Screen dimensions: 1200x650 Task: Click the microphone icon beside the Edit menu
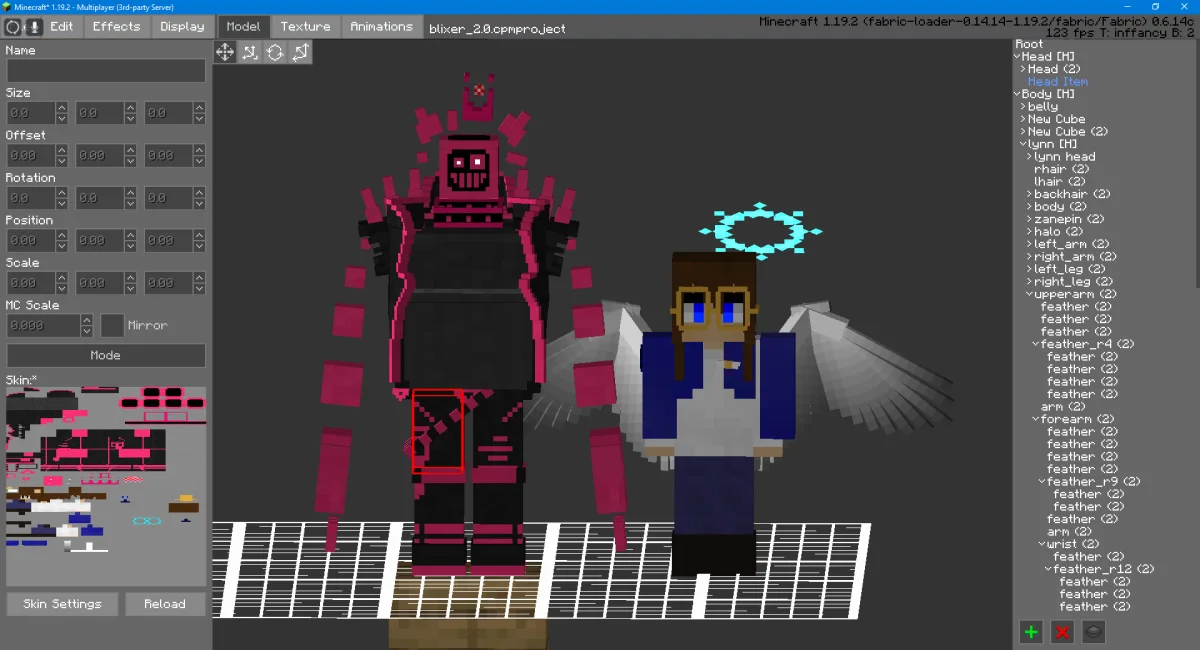click(34, 27)
